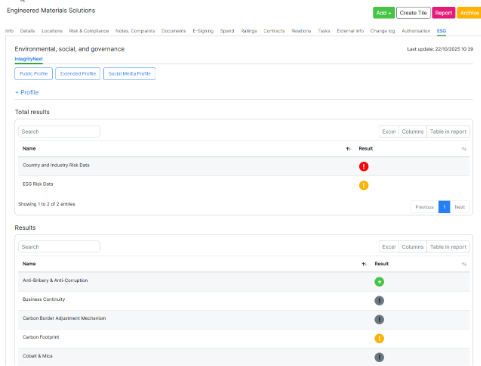
Task: Open the Extended Profile button
Action: pyautogui.click(x=78, y=74)
